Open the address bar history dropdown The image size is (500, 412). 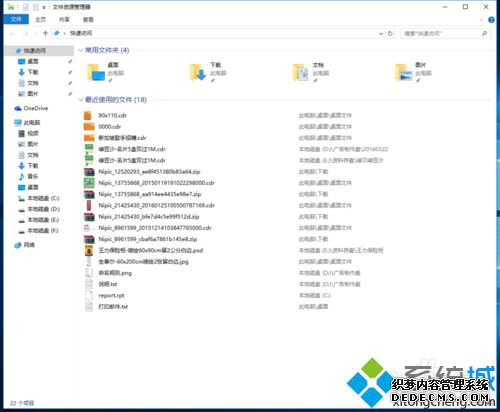pos(381,34)
